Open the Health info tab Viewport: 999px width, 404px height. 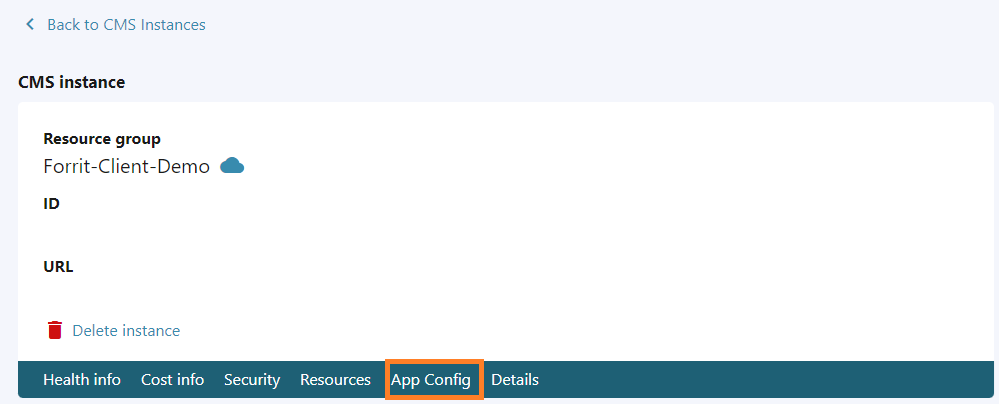82,380
